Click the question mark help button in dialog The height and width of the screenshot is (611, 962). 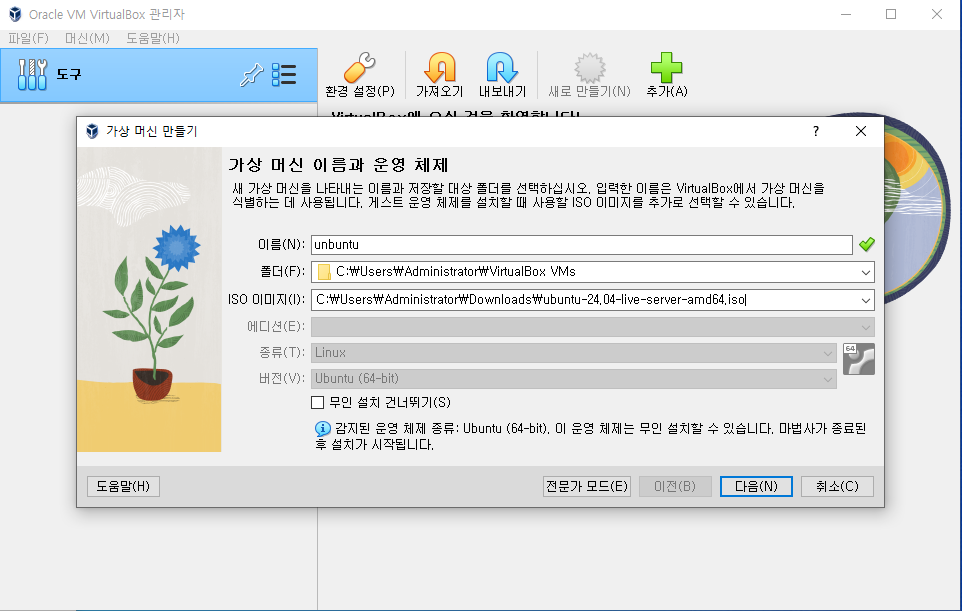pyautogui.click(x=816, y=131)
